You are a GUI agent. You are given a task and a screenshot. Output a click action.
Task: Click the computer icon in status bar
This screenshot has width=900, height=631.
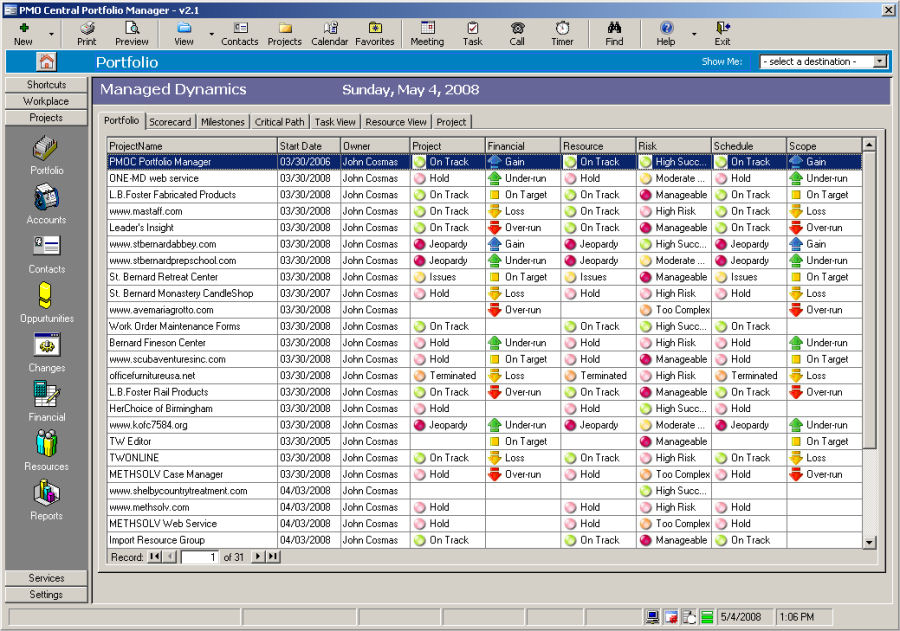coord(652,617)
